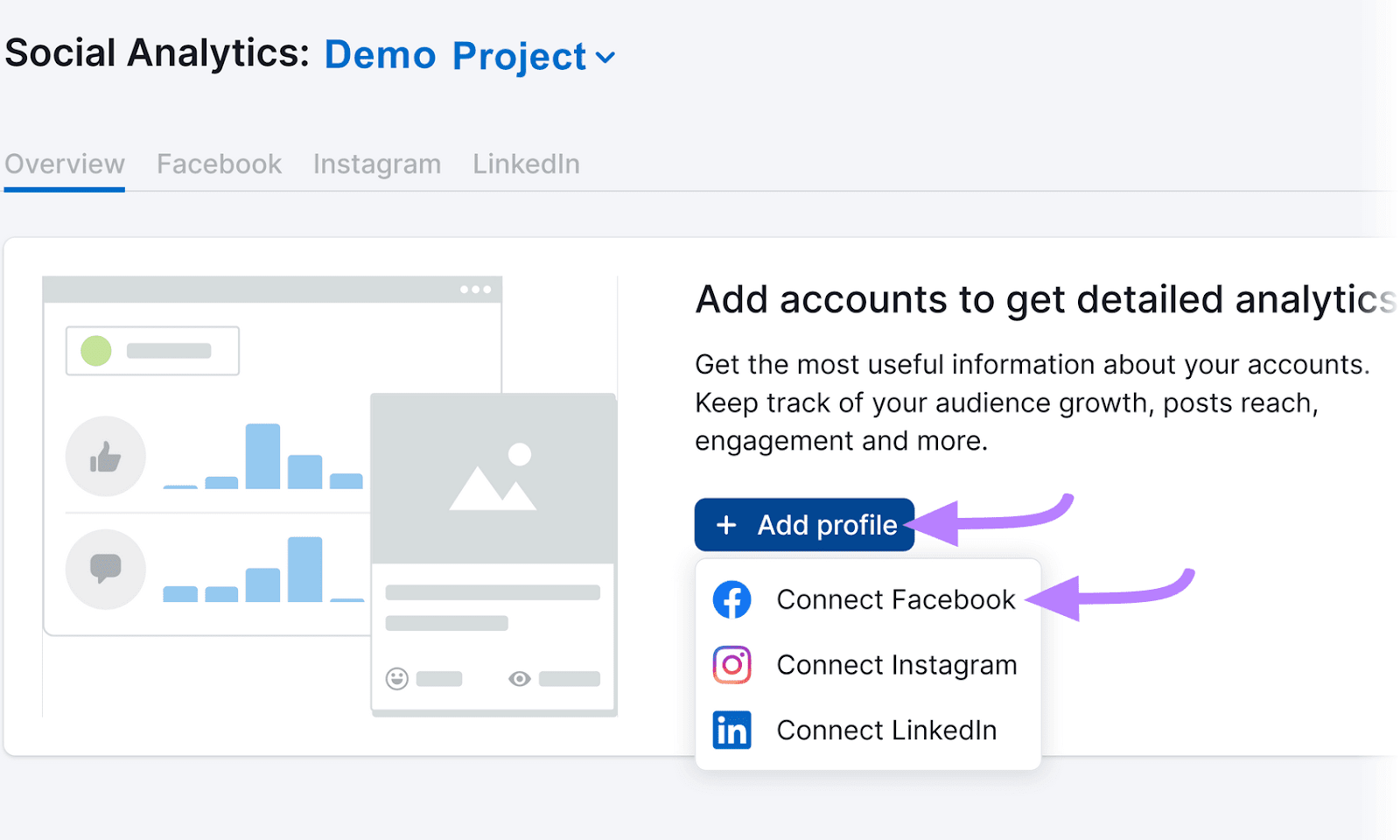Expand the Add profile options menu

(803, 524)
